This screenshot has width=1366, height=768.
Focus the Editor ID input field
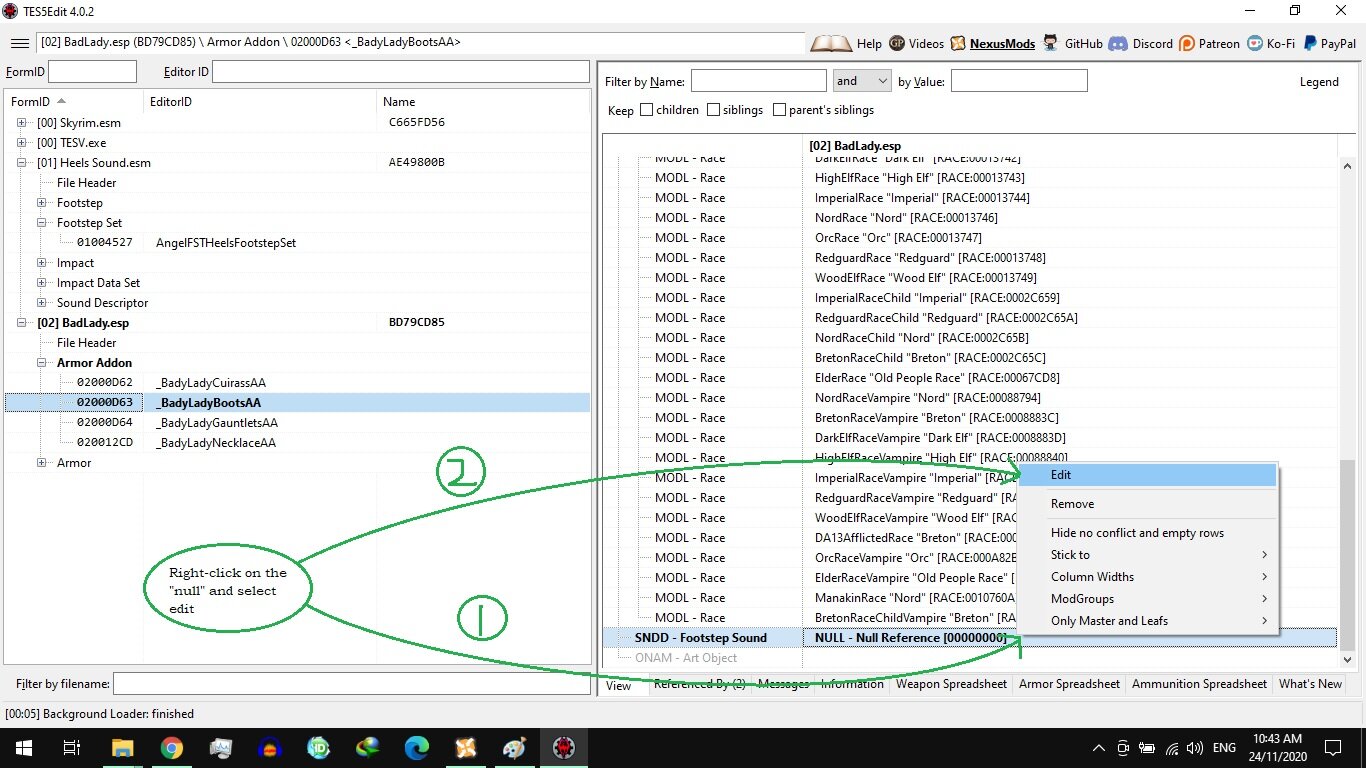400,71
